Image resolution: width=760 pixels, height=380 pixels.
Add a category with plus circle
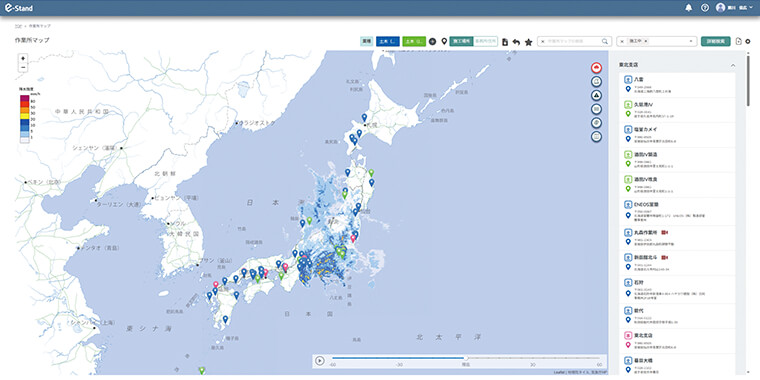(432, 42)
